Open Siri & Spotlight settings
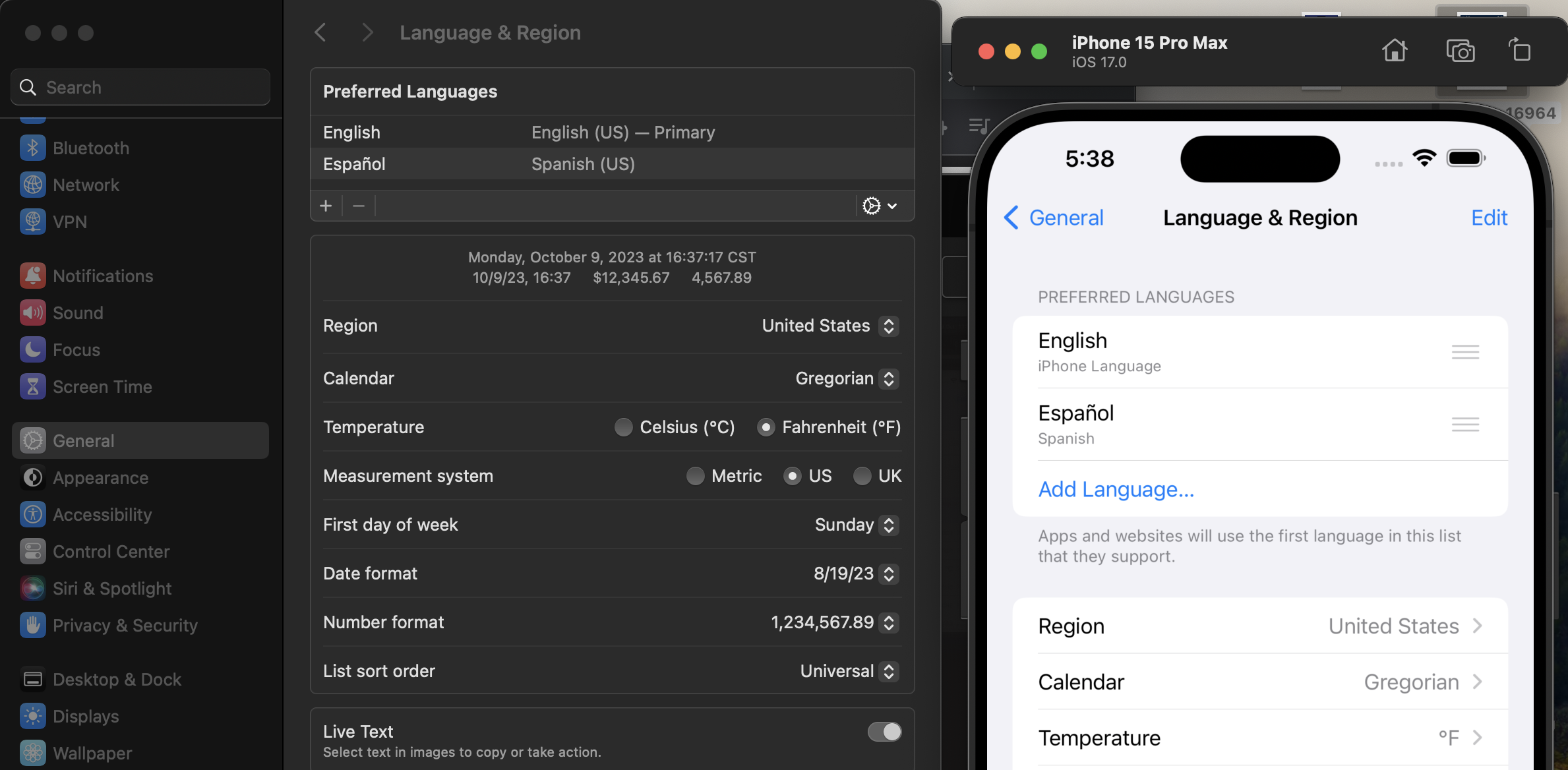The width and height of the screenshot is (1568, 770). point(111,589)
